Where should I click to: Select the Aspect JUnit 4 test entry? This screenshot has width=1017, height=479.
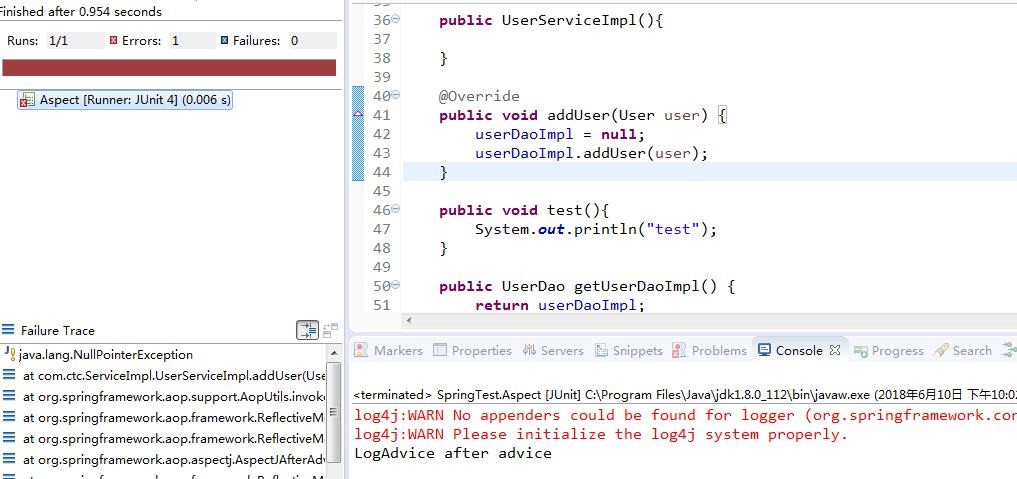click(x=125, y=100)
